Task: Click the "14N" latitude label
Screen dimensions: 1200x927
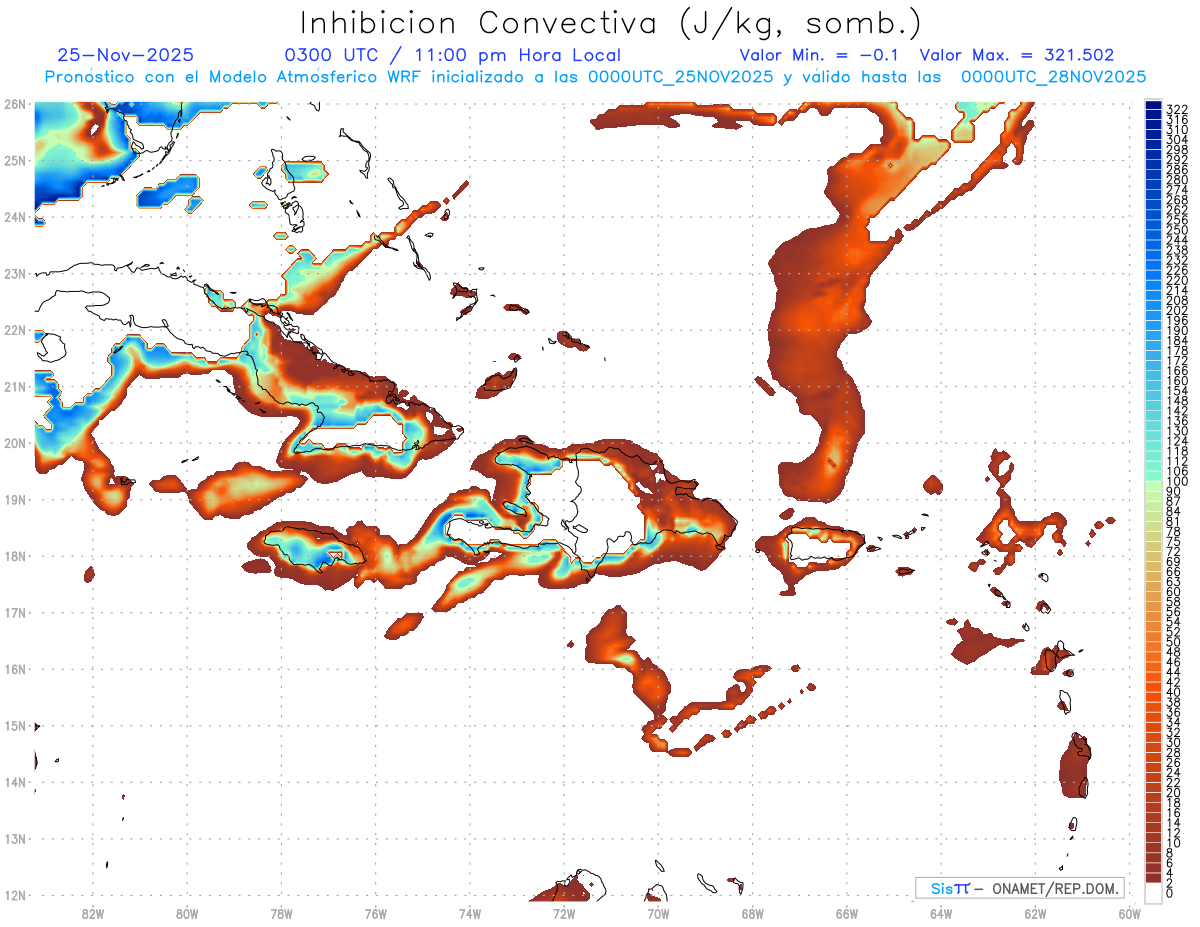Action: coord(14,782)
